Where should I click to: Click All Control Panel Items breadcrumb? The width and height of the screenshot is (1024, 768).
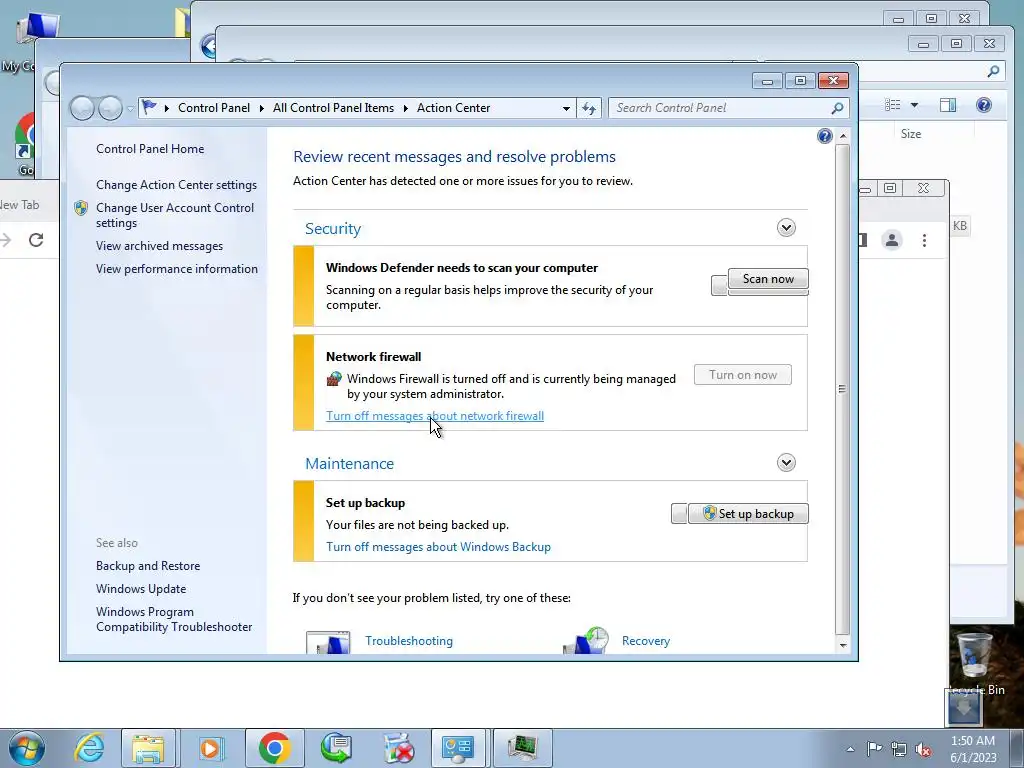(x=333, y=108)
